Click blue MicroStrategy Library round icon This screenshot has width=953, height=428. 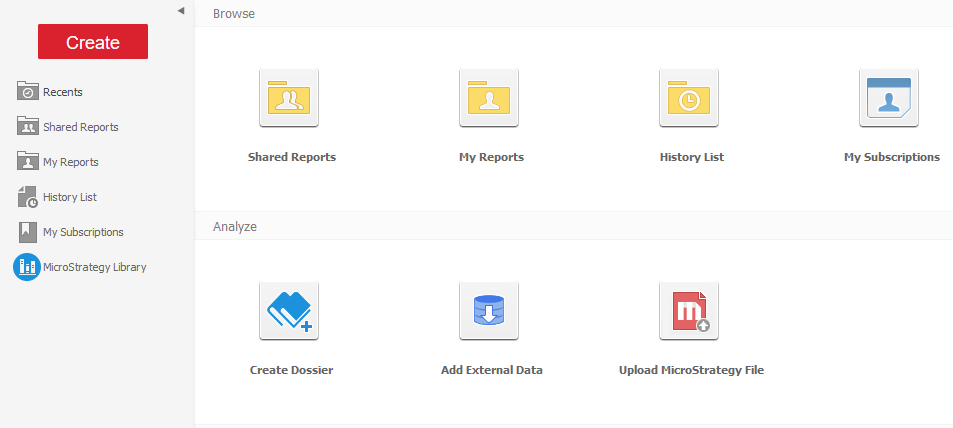point(27,267)
